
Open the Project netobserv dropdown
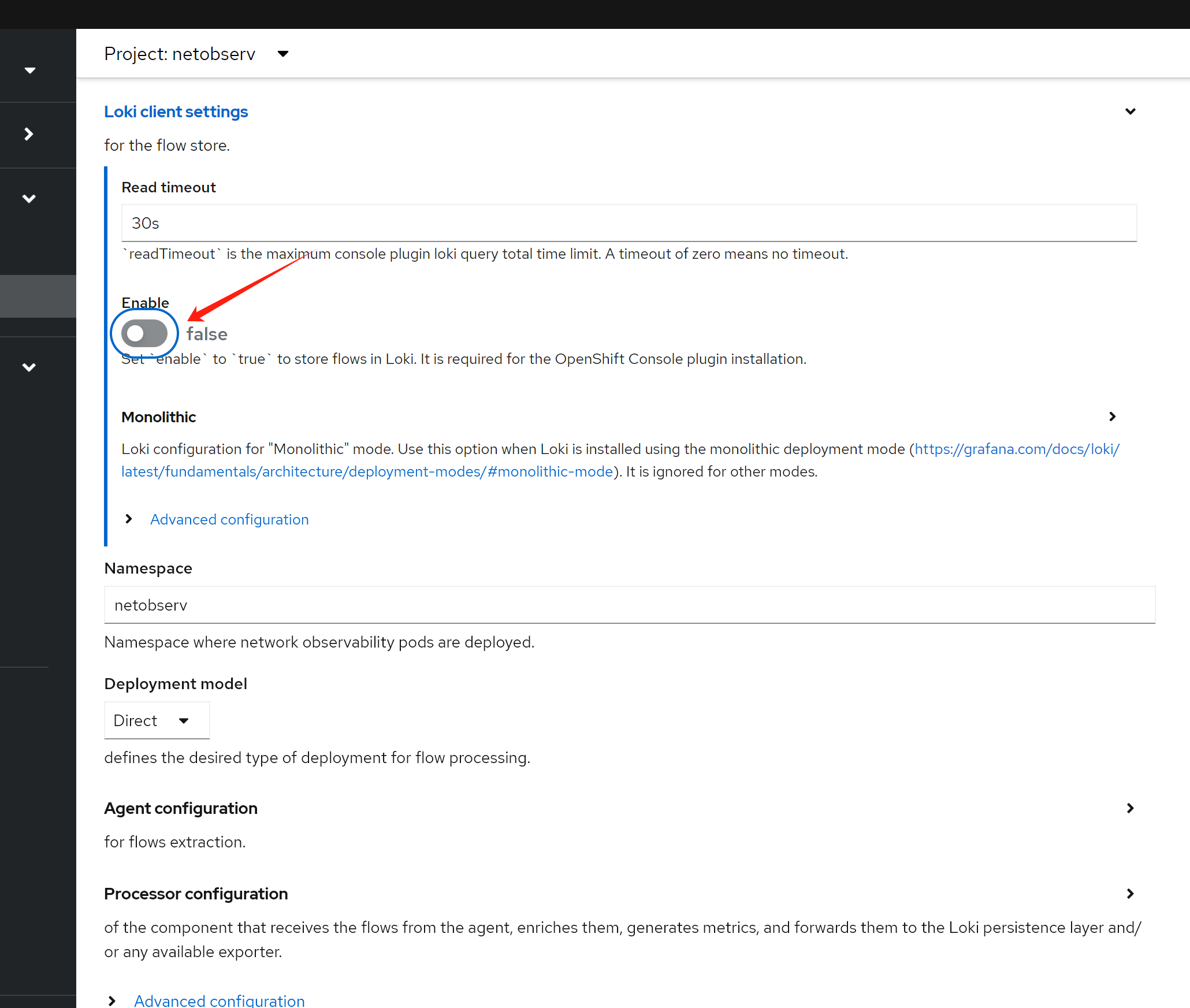(196, 54)
